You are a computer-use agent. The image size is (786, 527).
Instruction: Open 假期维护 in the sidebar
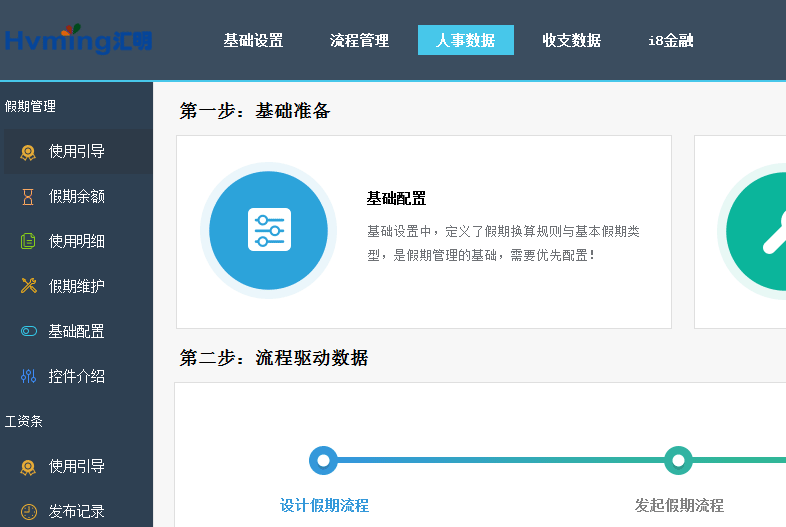78,286
